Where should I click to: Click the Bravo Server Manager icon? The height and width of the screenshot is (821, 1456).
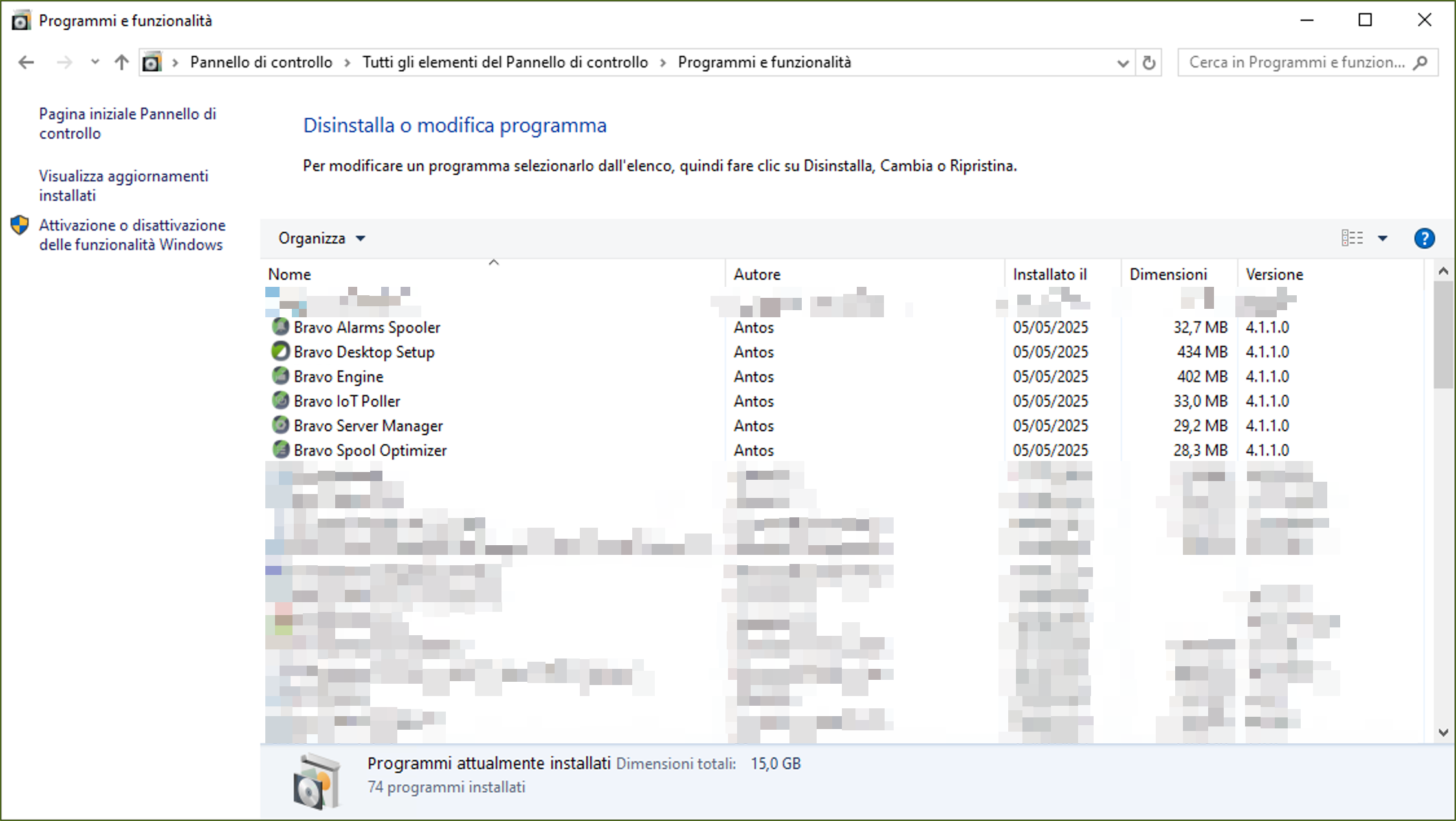click(280, 425)
